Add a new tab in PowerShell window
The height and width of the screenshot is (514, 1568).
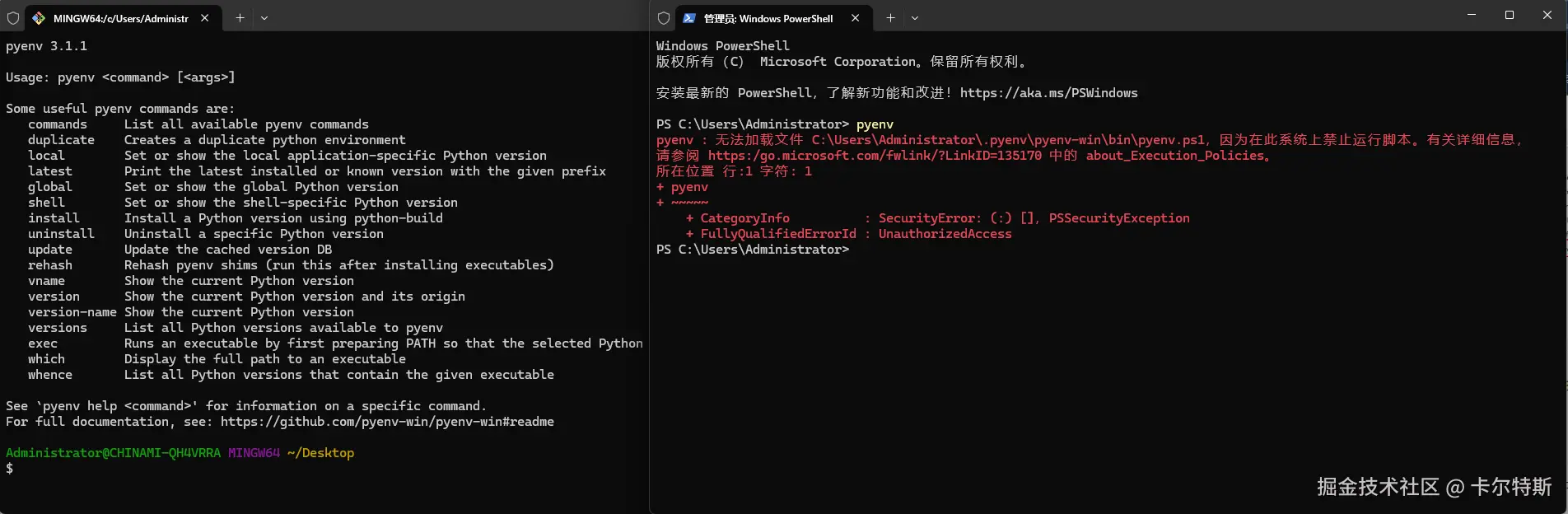[x=890, y=18]
